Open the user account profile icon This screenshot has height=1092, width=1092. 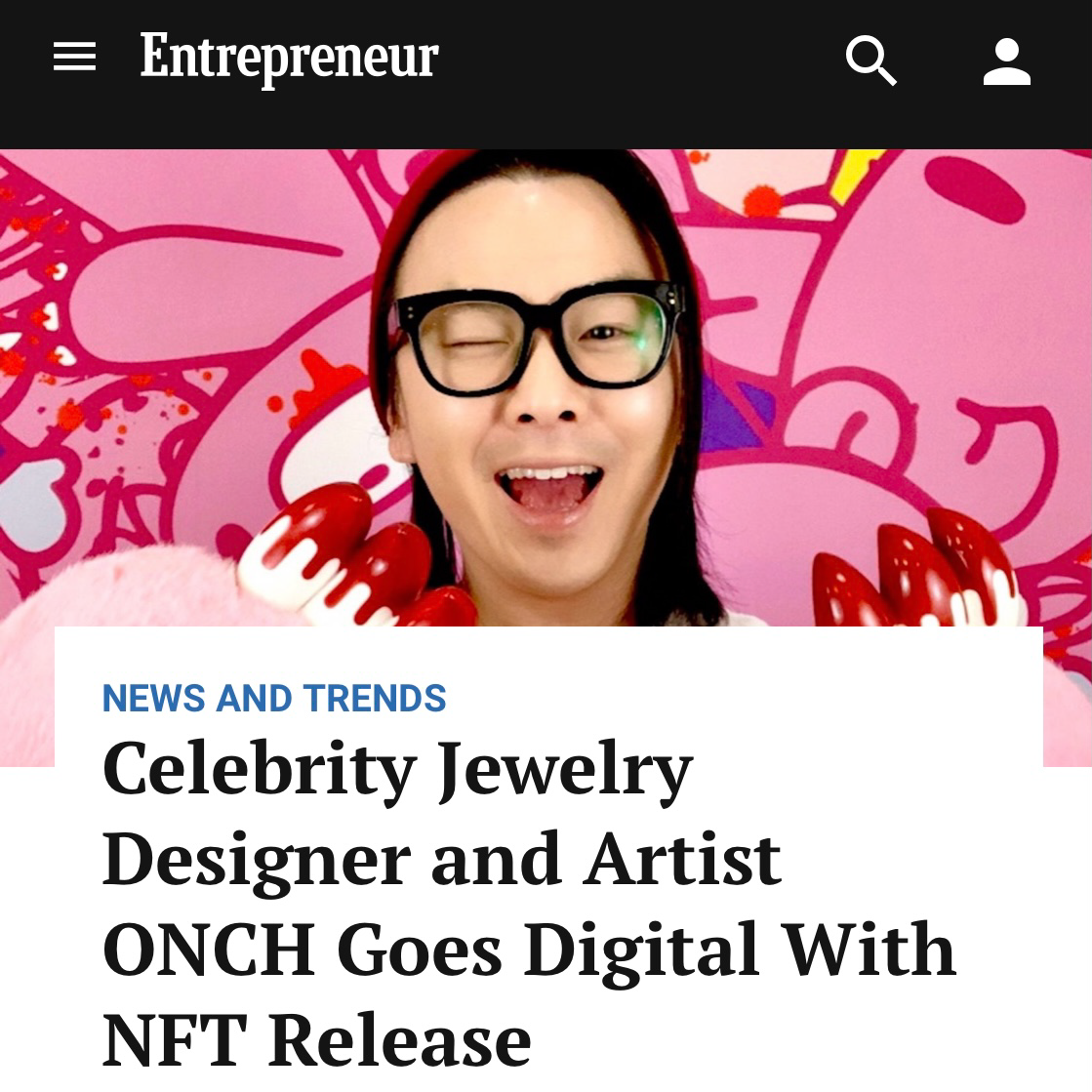[x=1006, y=61]
